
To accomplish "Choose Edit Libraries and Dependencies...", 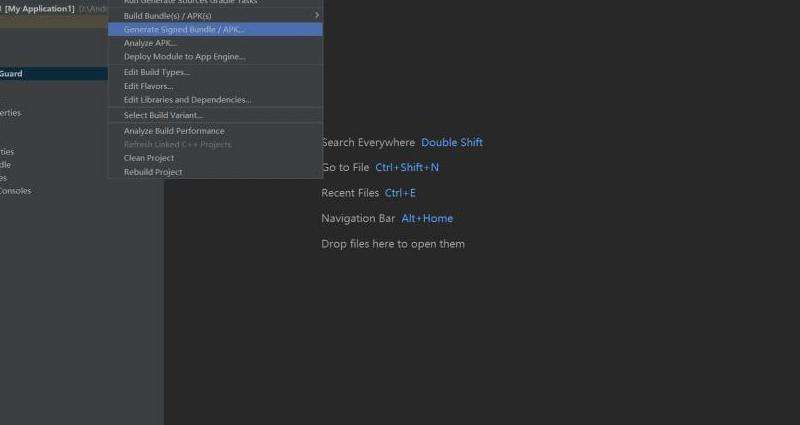I will (x=215, y=100).
